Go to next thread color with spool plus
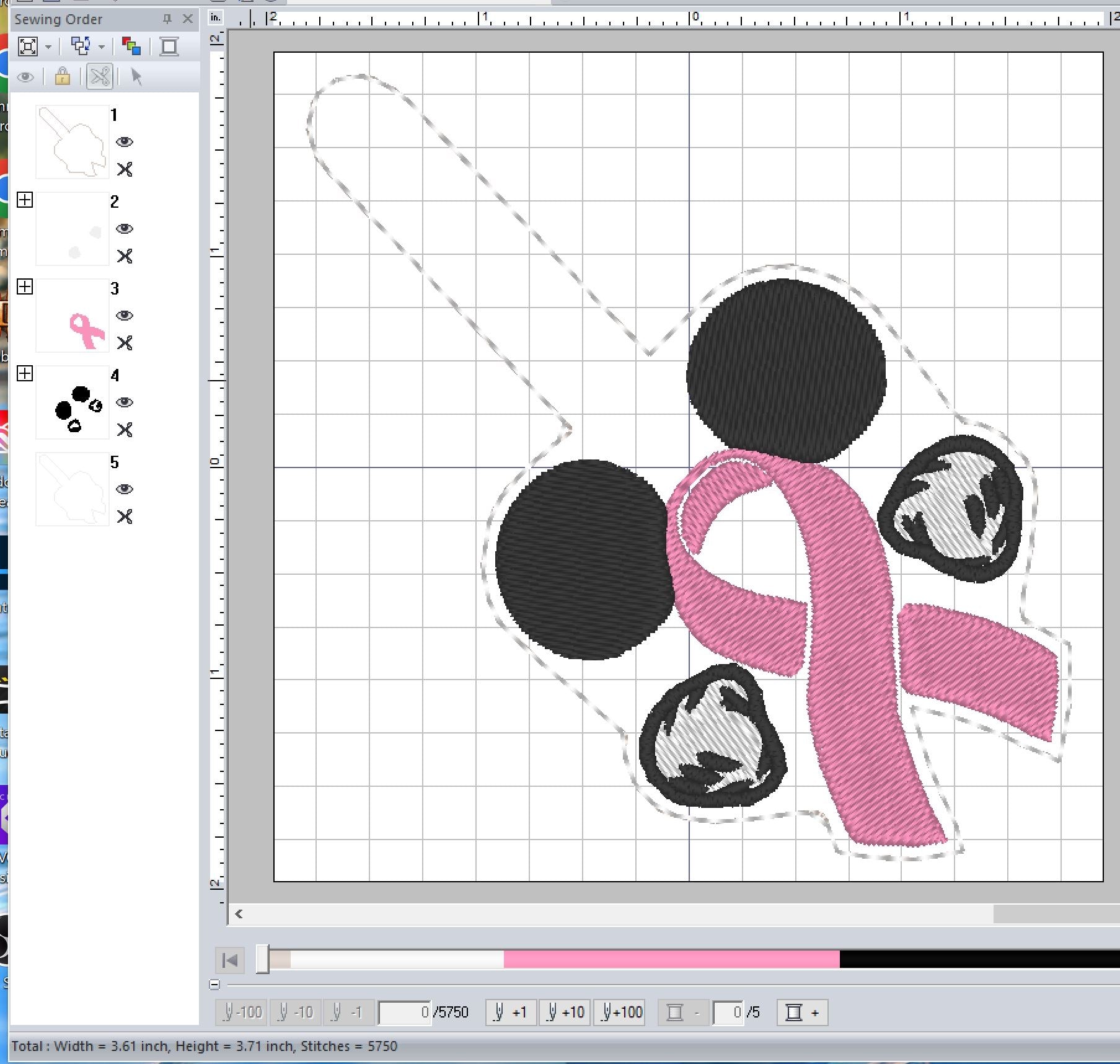This screenshot has width=1120, height=1064. click(802, 1013)
